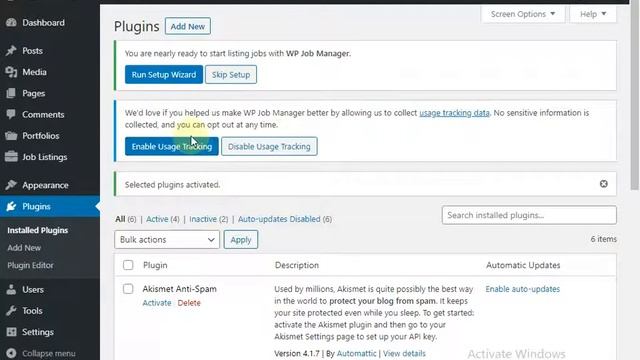Sort by Plugin column header
This screenshot has width=640, height=360.
155,265
